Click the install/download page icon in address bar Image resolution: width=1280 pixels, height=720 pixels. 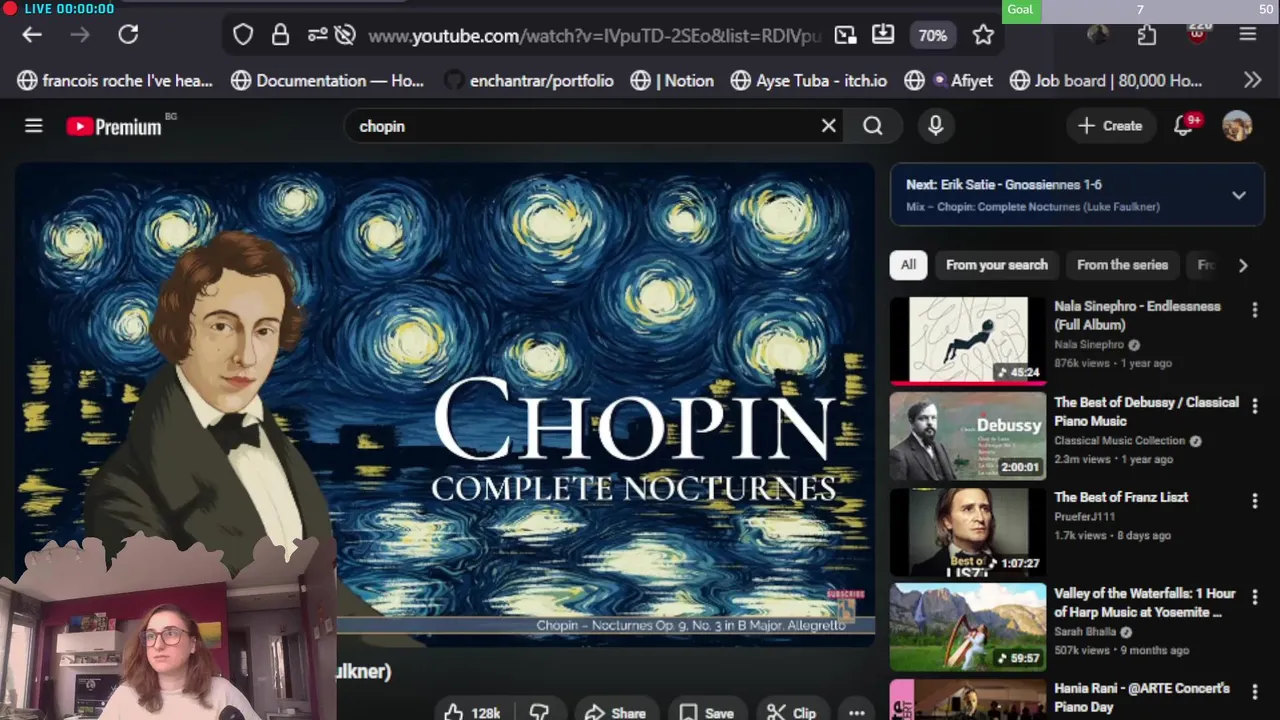[883, 35]
